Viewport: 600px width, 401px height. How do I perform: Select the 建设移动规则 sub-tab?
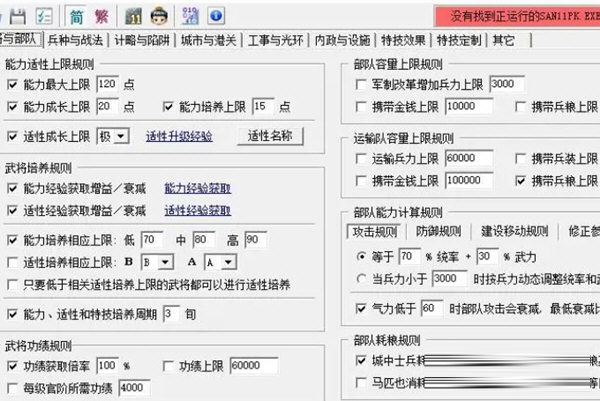tap(514, 231)
